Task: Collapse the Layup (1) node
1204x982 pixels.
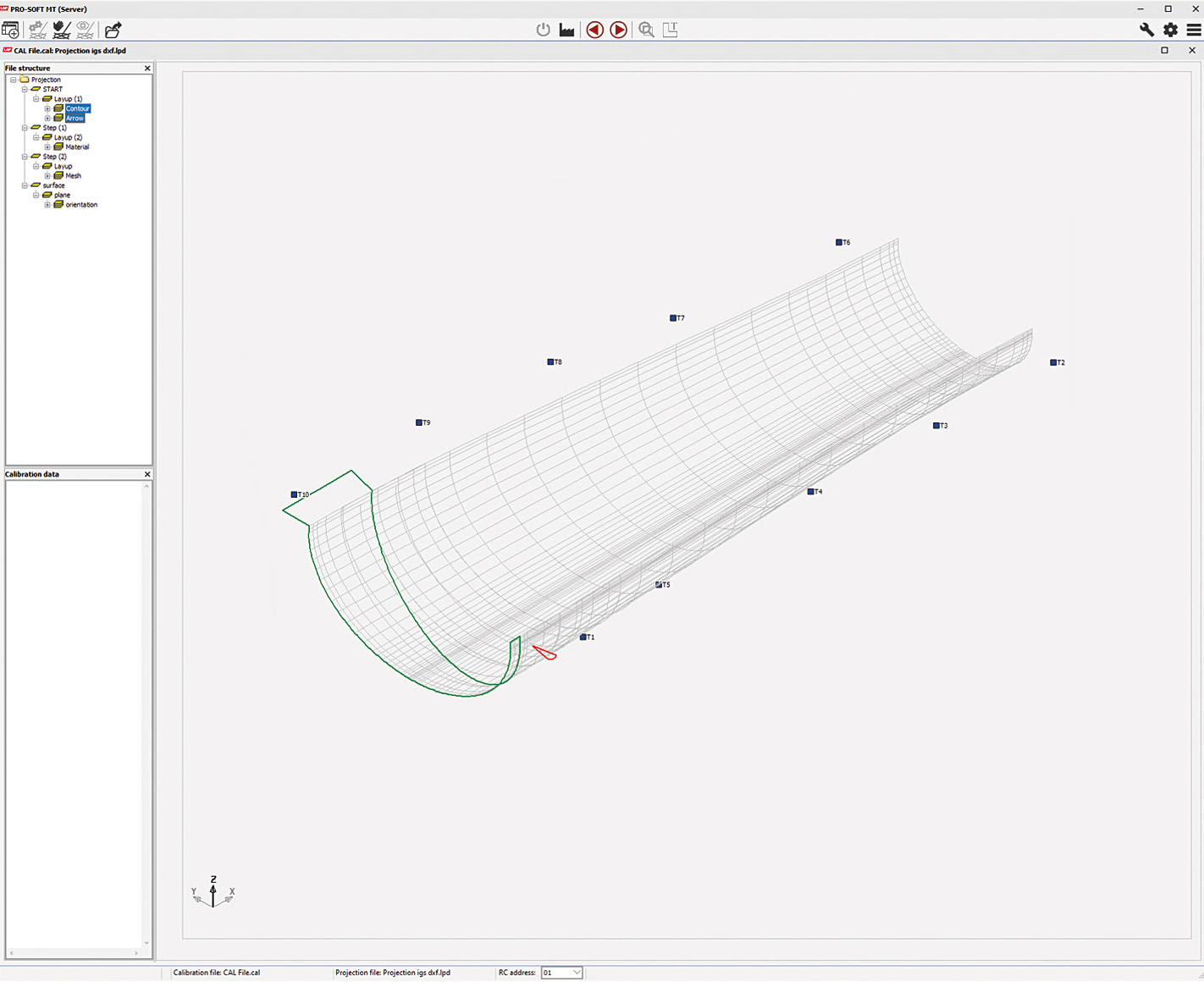Action: pyautogui.click(x=36, y=99)
